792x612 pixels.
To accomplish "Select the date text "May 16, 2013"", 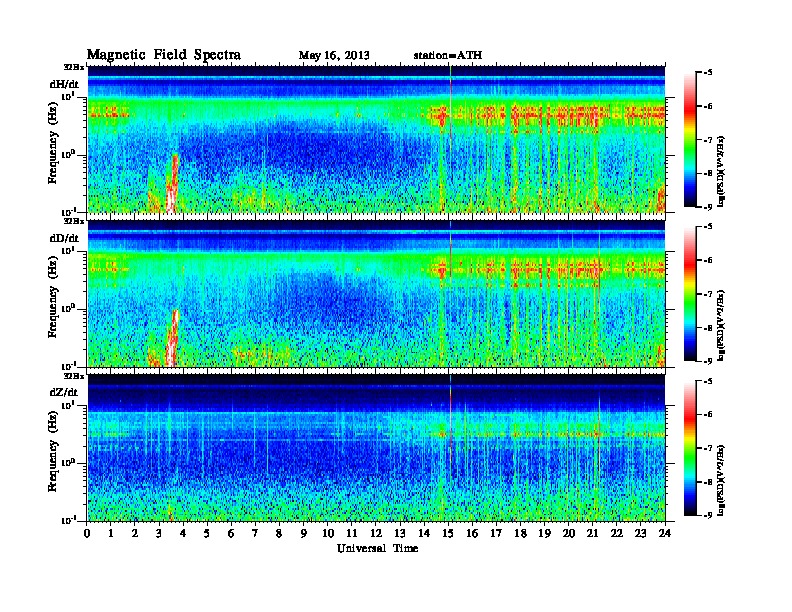I will coord(334,56).
